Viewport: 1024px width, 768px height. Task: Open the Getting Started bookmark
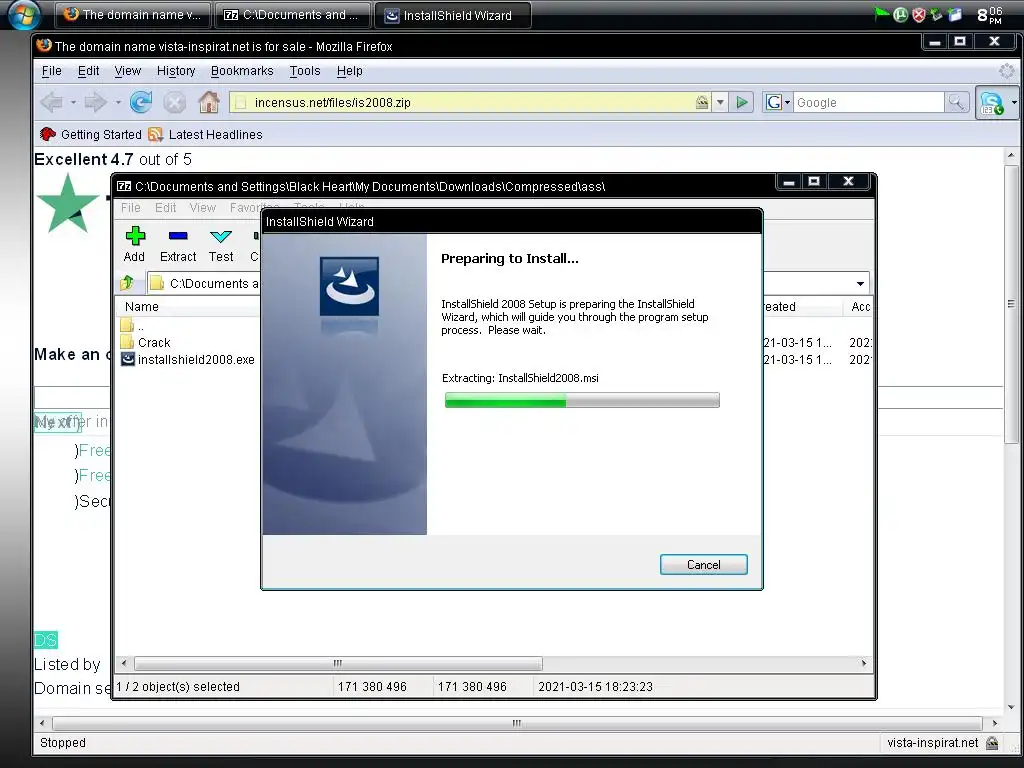click(91, 135)
